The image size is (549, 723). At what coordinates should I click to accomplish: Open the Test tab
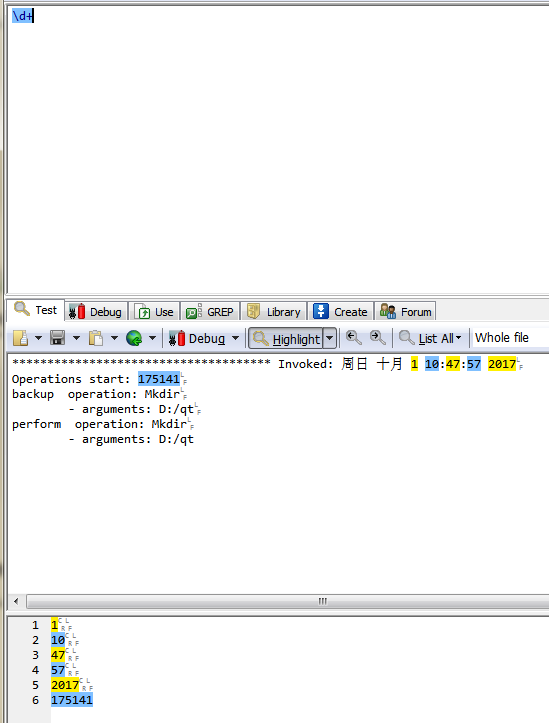click(x=35, y=310)
